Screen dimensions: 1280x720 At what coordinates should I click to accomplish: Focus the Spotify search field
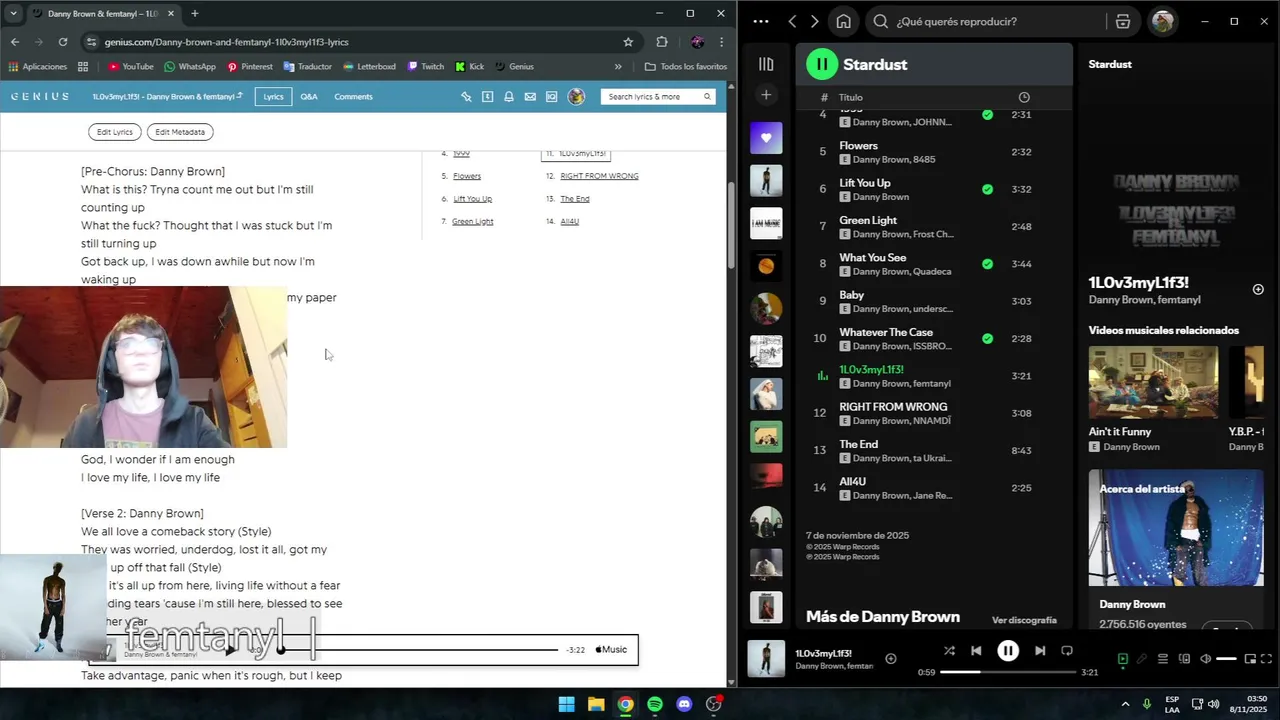click(x=990, y=21)
